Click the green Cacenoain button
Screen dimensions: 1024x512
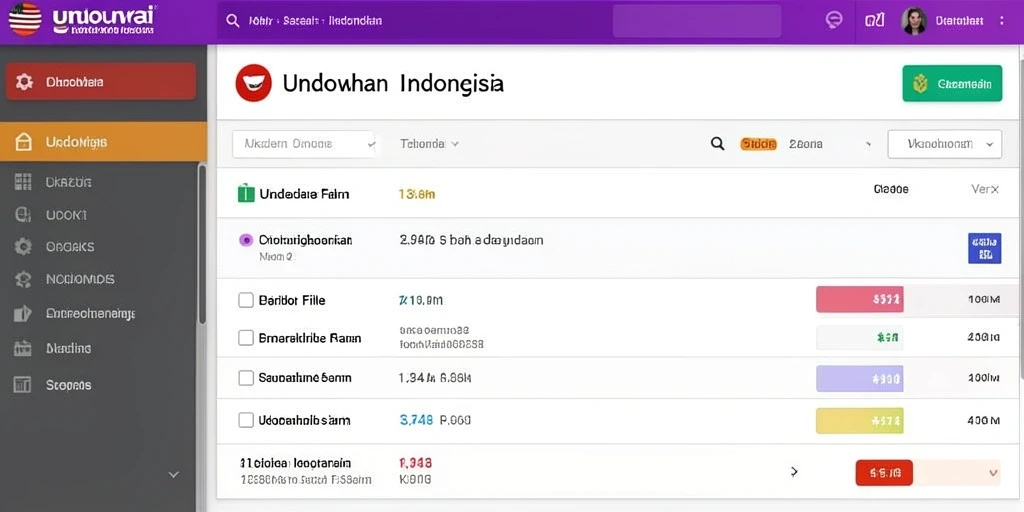(x=952, y=83)
